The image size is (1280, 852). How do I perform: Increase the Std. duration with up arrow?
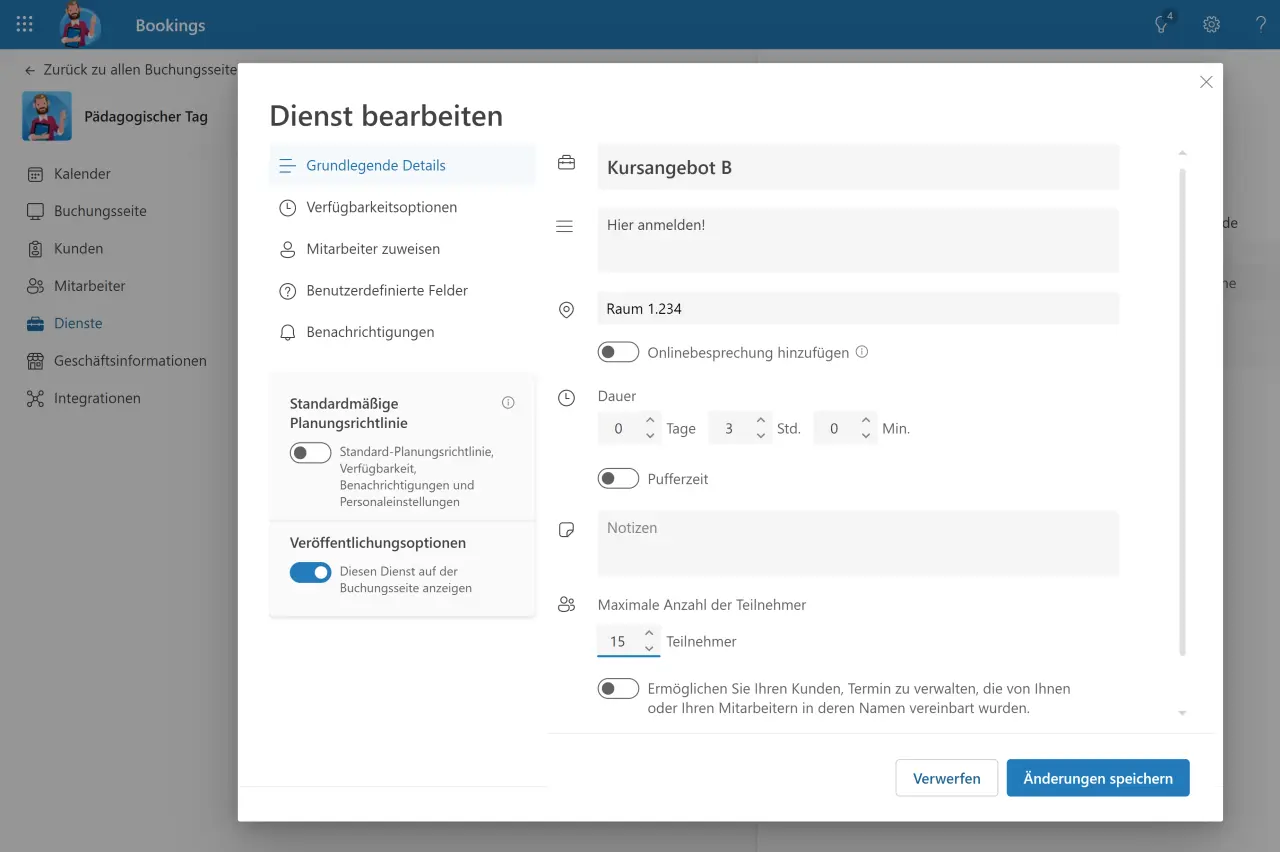point(760,421)
